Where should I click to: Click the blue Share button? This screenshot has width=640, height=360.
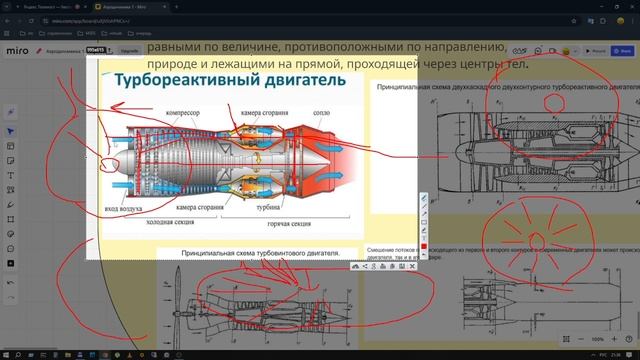(x=622, y=51)
